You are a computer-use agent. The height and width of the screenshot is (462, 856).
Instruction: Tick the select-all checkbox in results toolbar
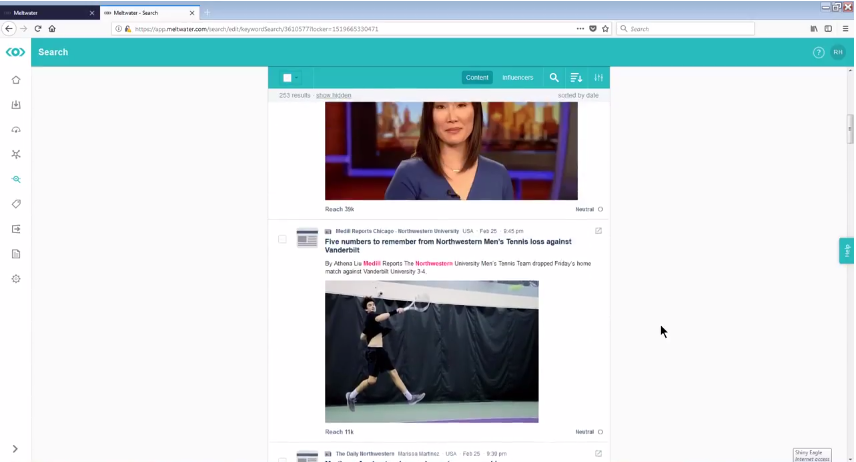point(287,78)
